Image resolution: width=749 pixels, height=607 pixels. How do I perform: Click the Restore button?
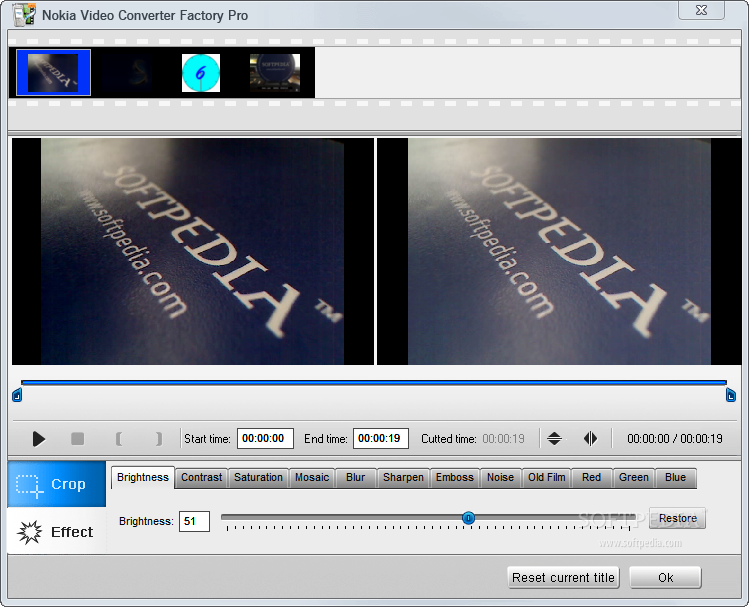point(677,518)
